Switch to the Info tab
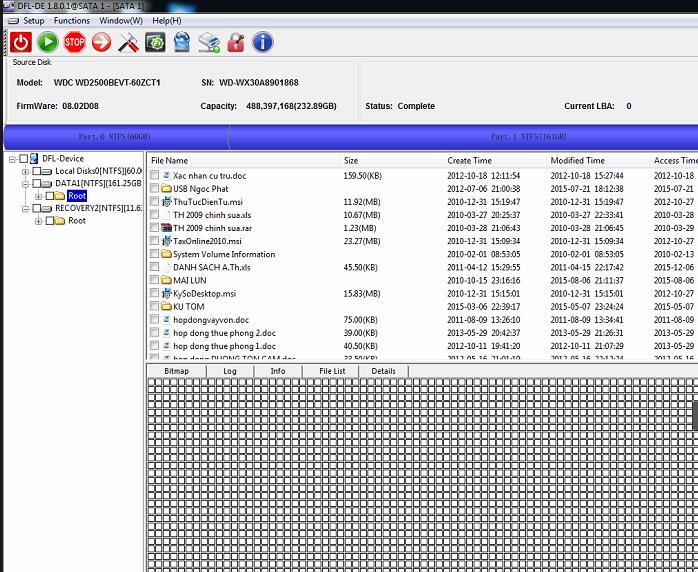Screen dimensions: 698x572 278,371
